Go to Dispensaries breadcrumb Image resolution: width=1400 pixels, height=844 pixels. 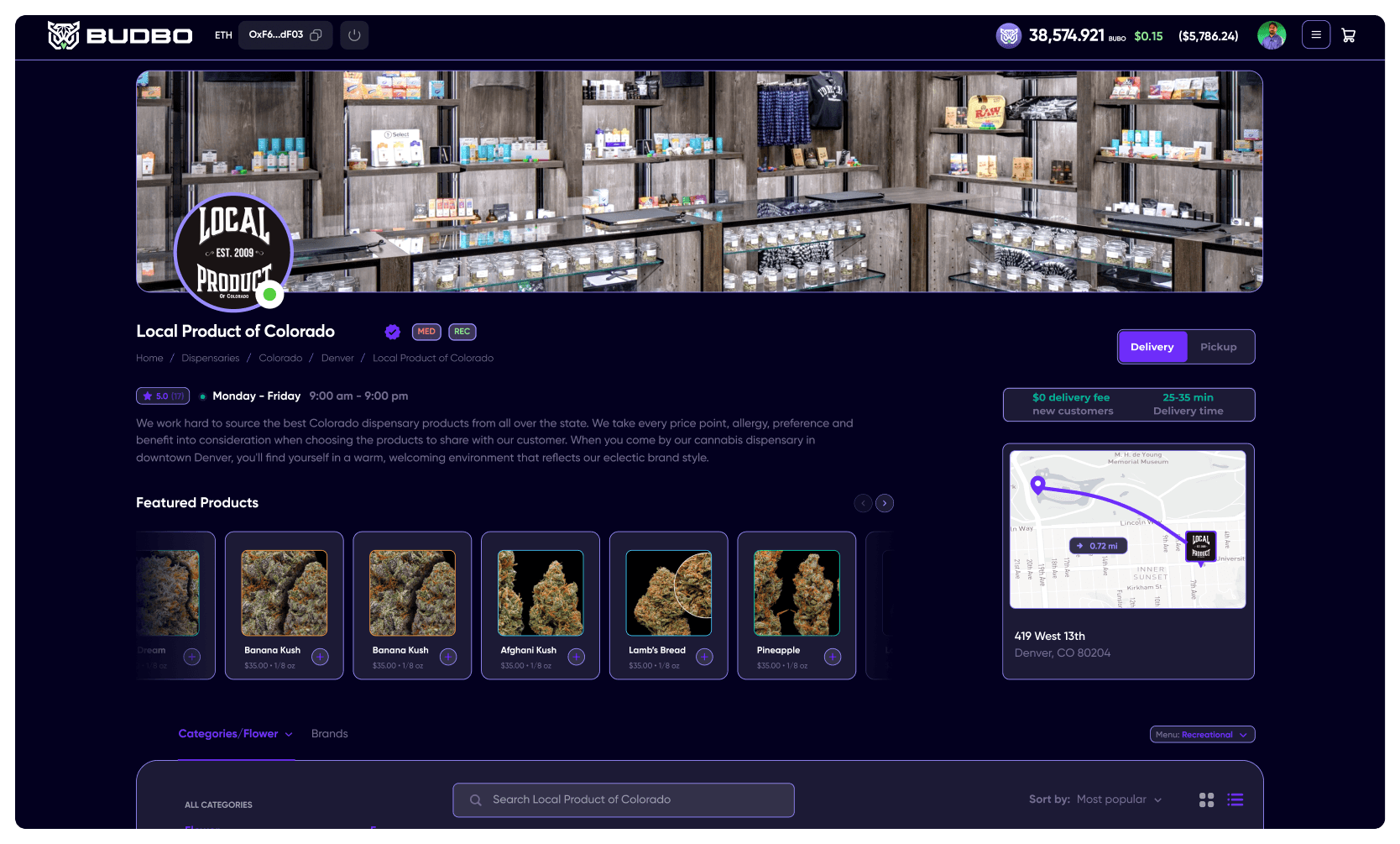(210, 359)
